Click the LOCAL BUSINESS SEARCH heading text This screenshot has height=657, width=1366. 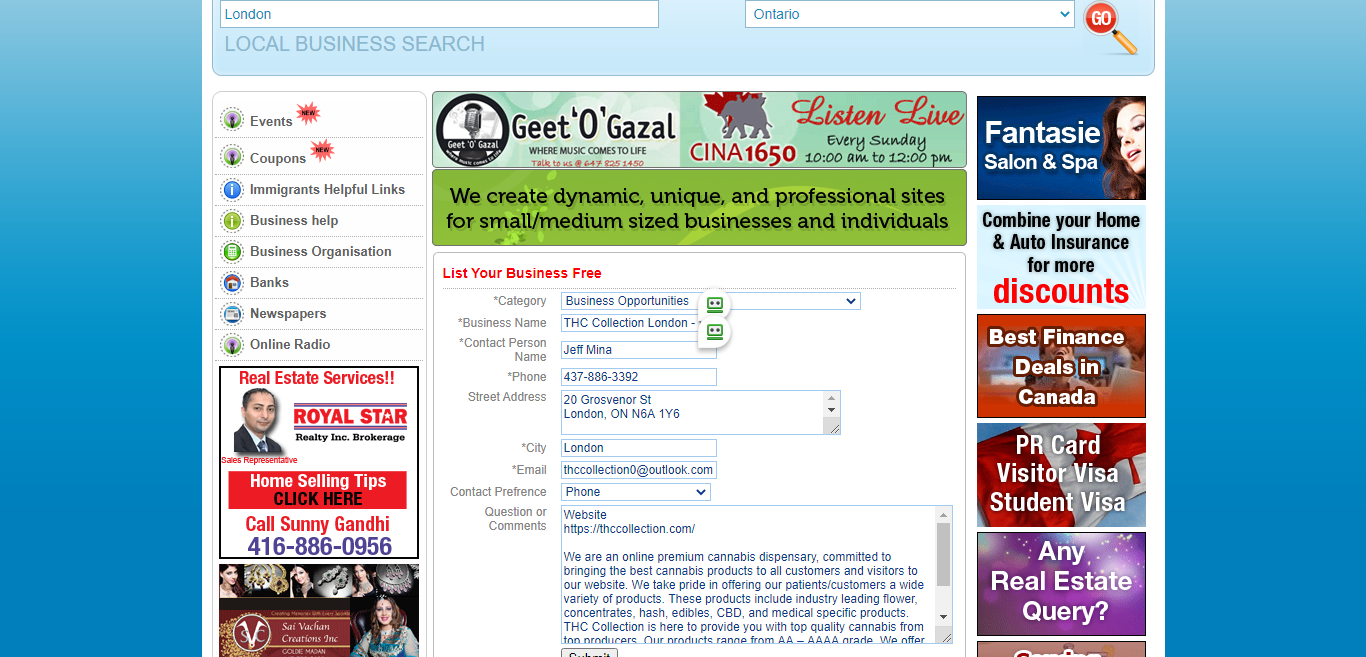(x=355, y=44)
